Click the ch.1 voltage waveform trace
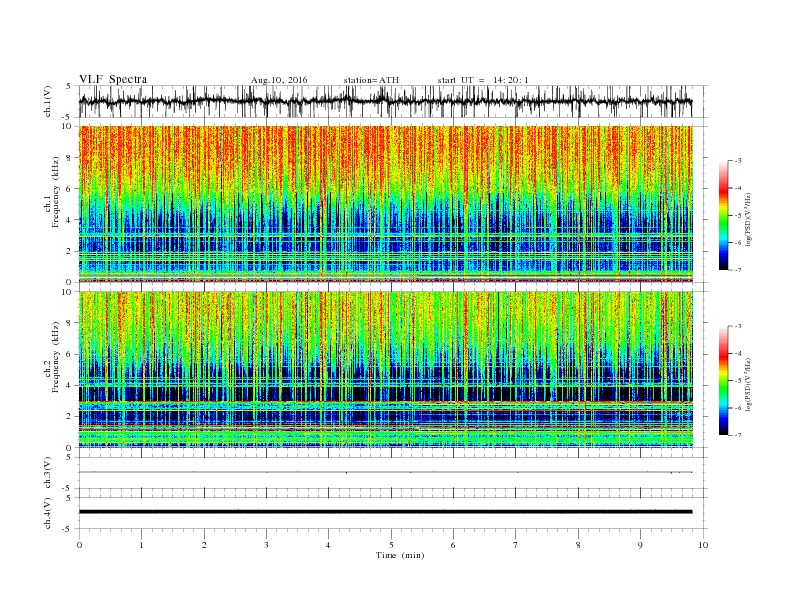Screen dimensions: 792x612 click(385, 101)
